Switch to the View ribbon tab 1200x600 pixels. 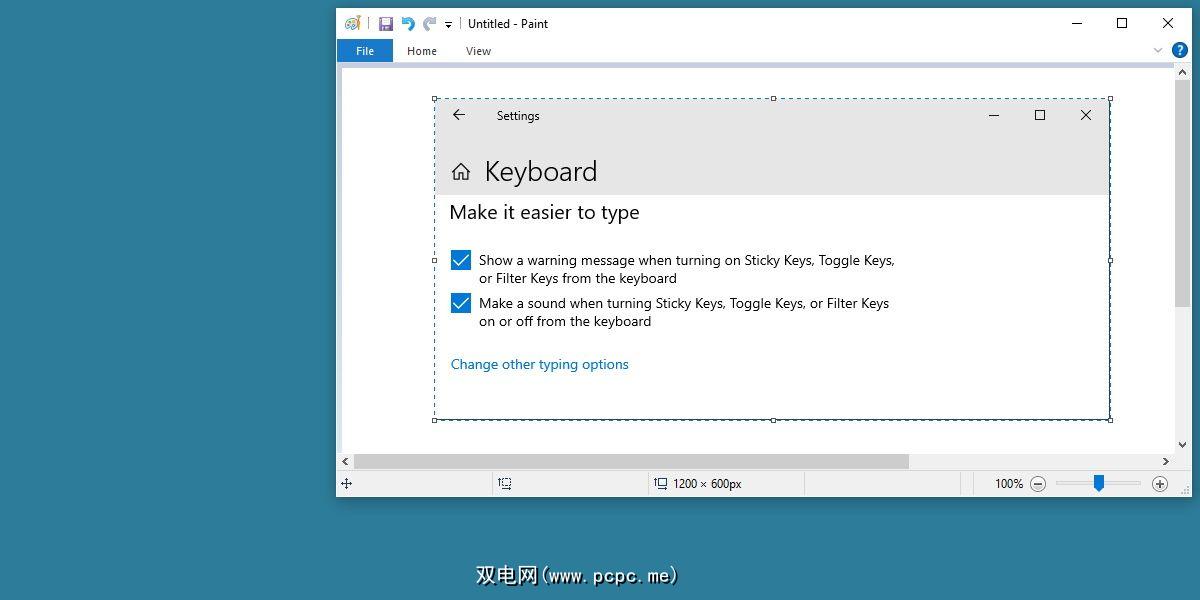(x=478, y=51)
